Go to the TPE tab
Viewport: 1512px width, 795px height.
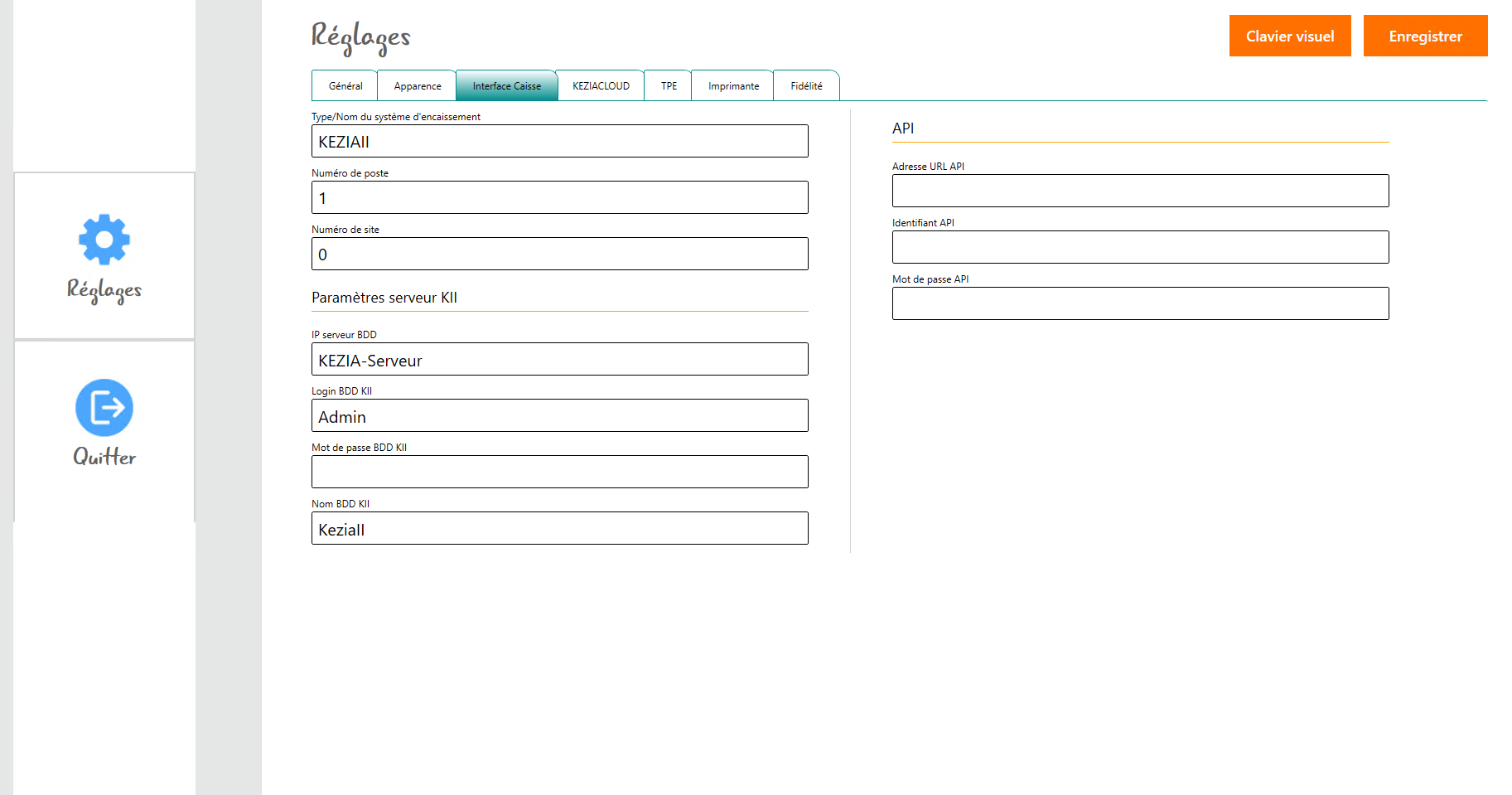coord(669,86)
